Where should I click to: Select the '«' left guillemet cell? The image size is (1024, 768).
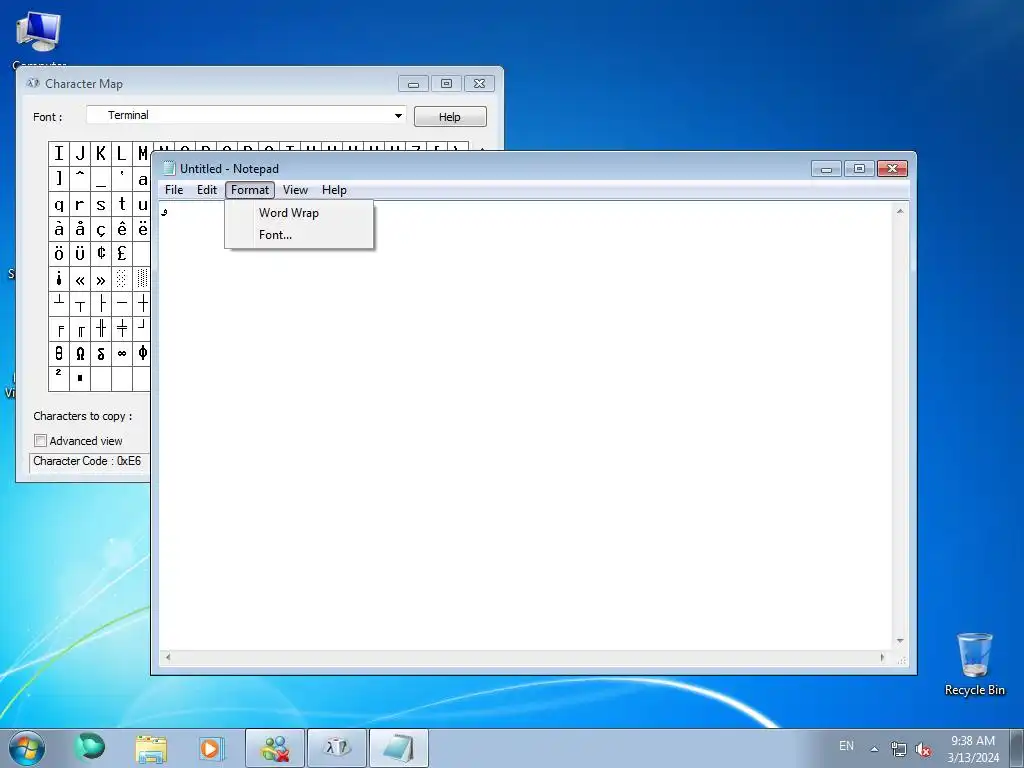(x=80, y=279)
